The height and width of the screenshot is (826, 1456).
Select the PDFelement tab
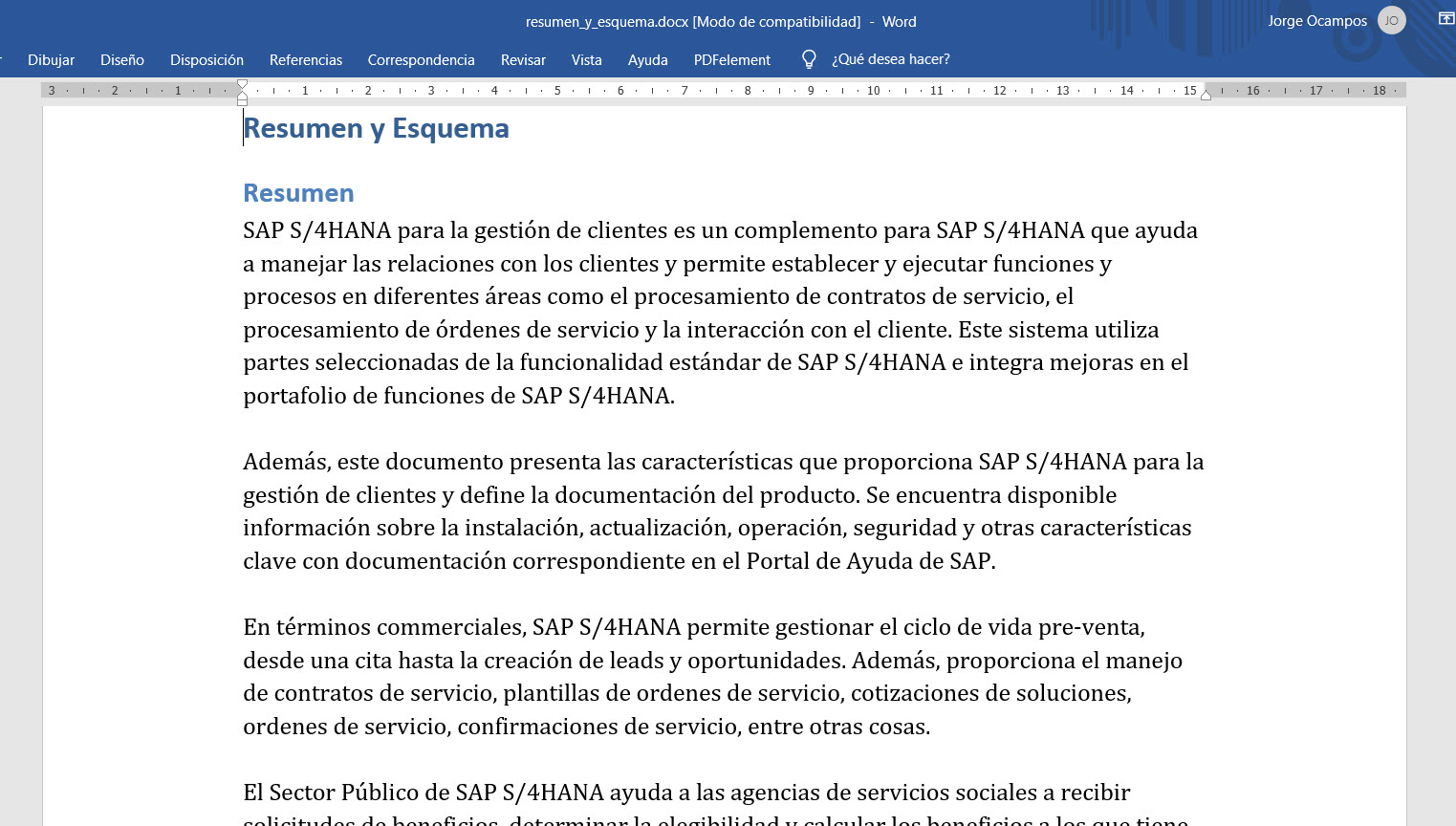[731, 59]
